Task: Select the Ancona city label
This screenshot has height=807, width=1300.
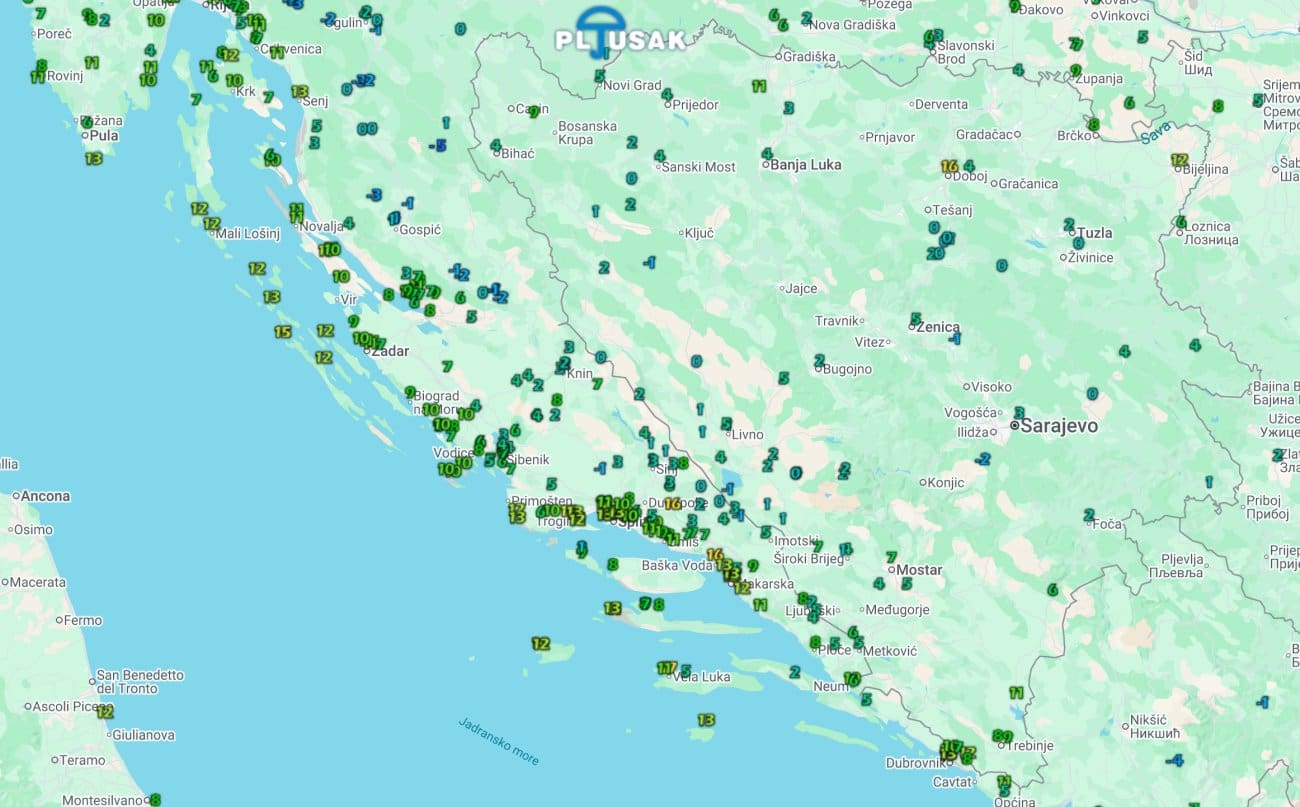Action: [46, 496]
